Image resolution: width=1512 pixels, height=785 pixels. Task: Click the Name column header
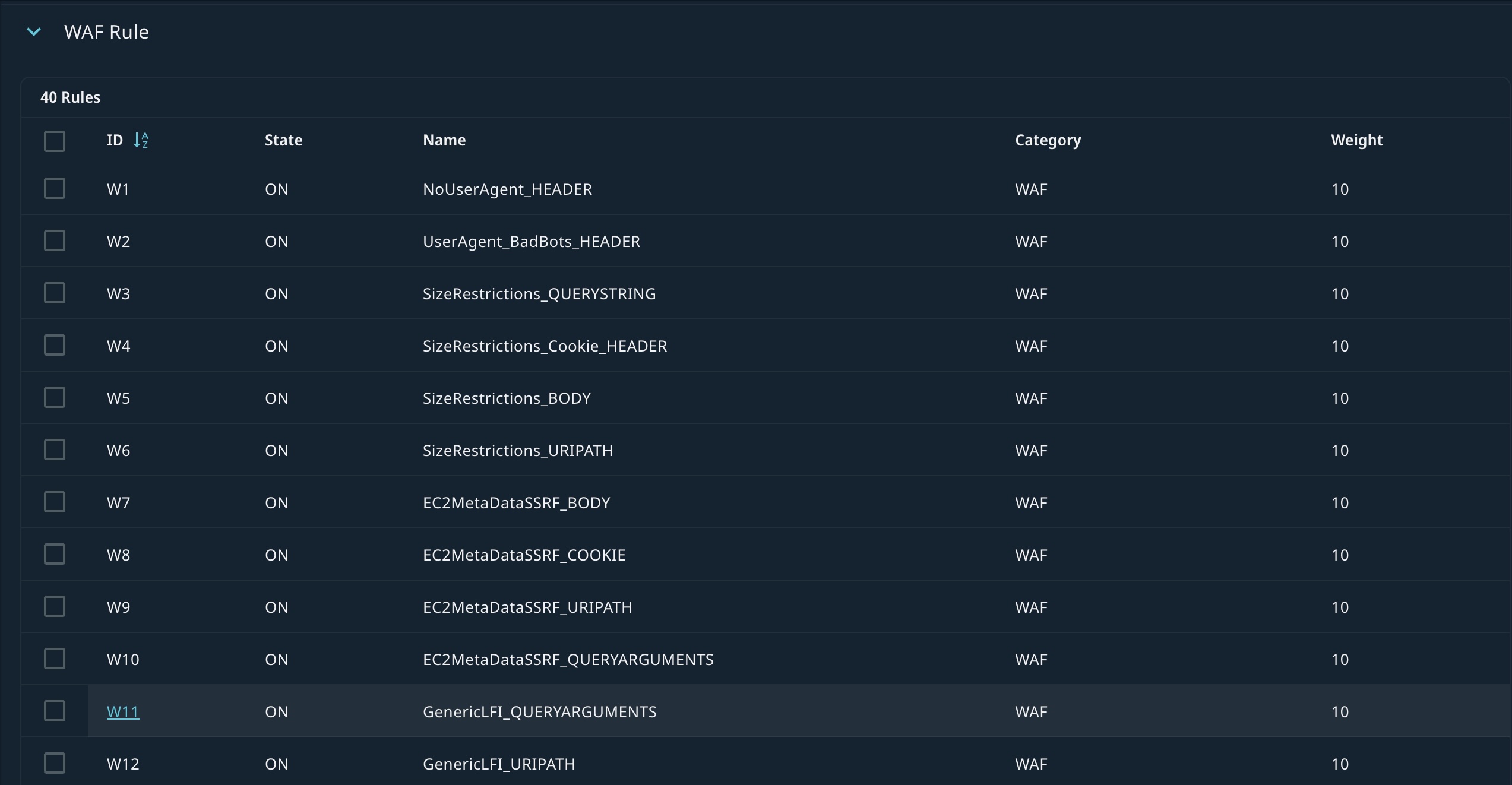[444, 140]
